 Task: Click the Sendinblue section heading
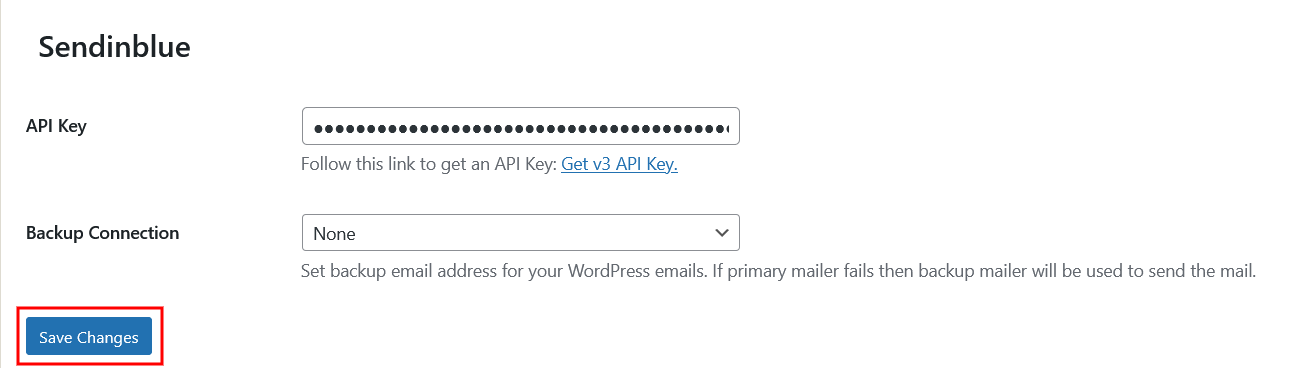pyautogui.click(x=114, y=47)
